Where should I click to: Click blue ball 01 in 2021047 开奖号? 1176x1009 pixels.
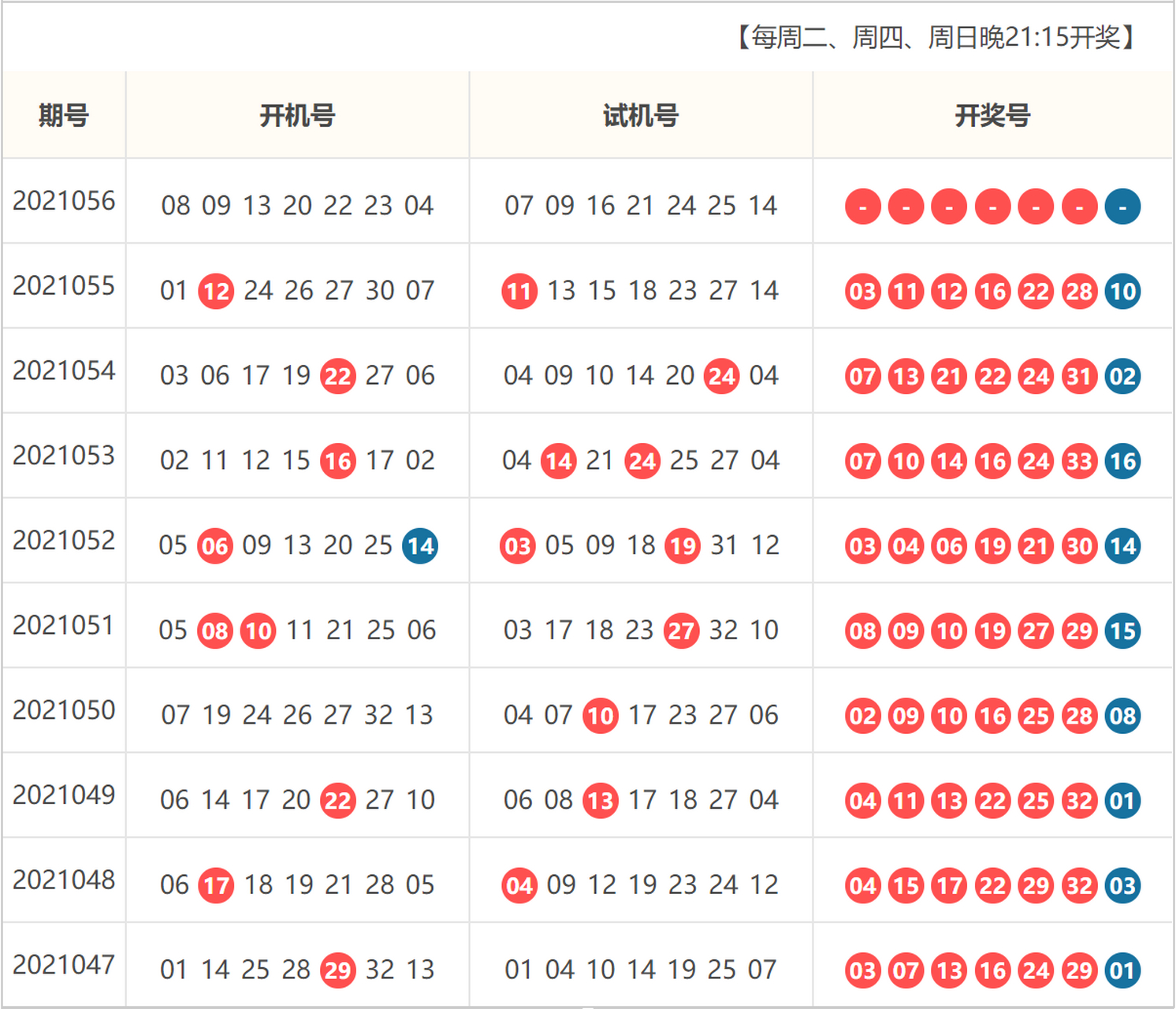(1122, 970)
